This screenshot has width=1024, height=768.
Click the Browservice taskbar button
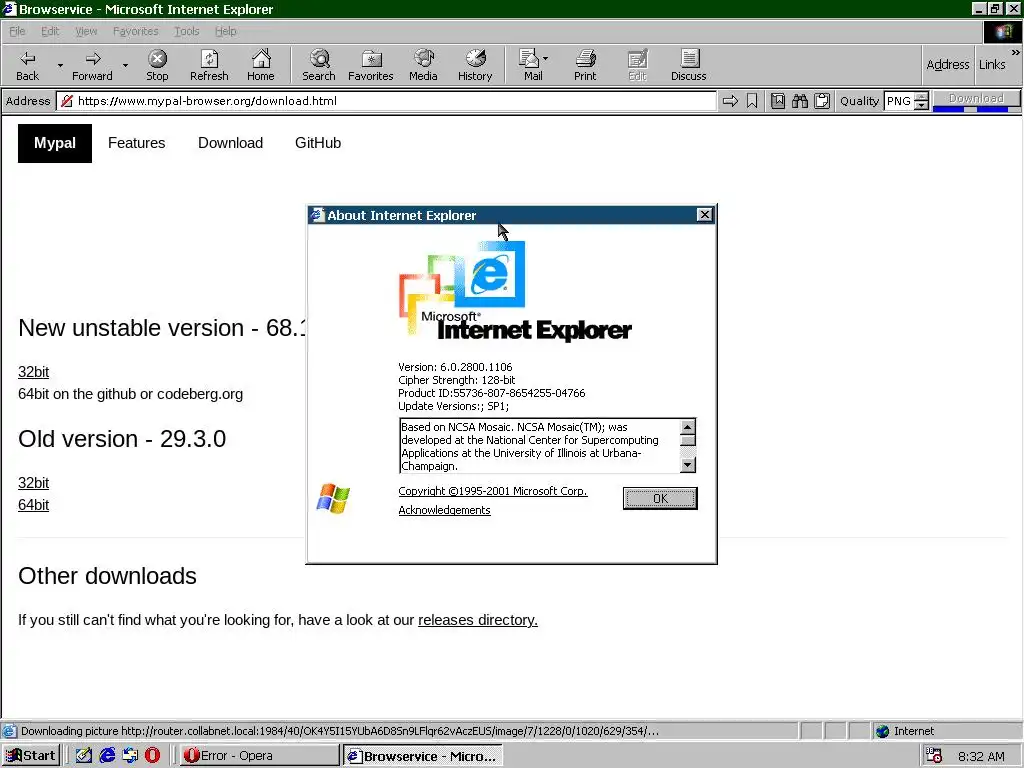pos(423,756)
